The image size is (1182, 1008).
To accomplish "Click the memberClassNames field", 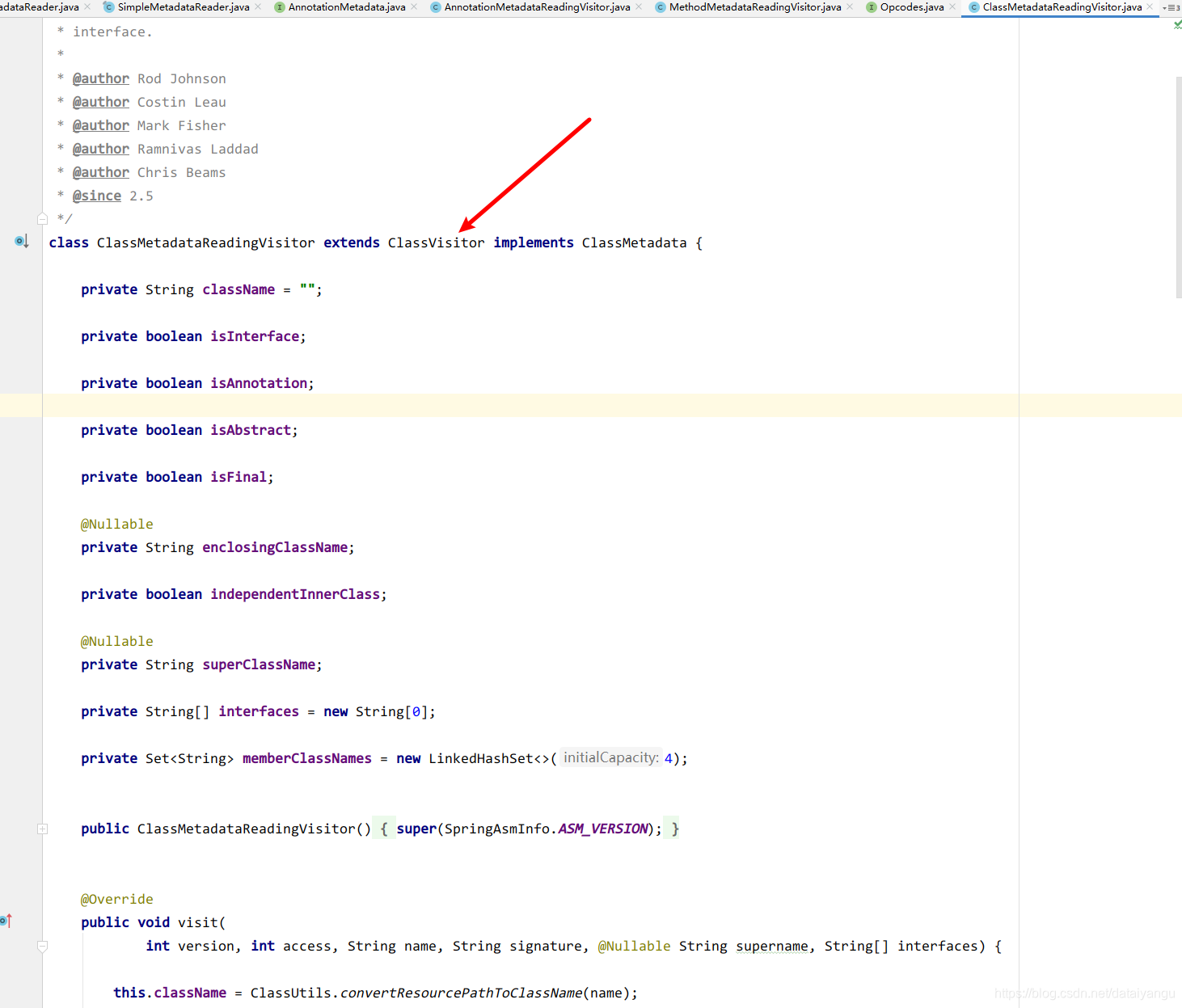I will pyautogui.click(x=307, y=758).
